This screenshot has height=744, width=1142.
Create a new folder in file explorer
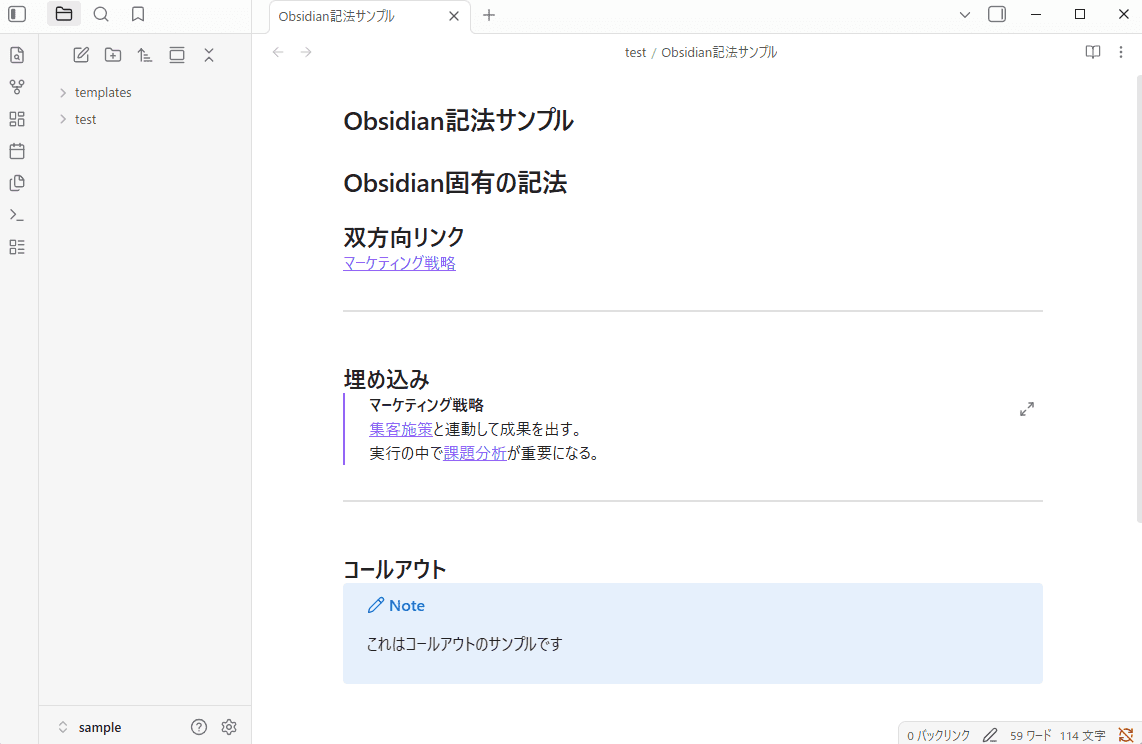113,55
